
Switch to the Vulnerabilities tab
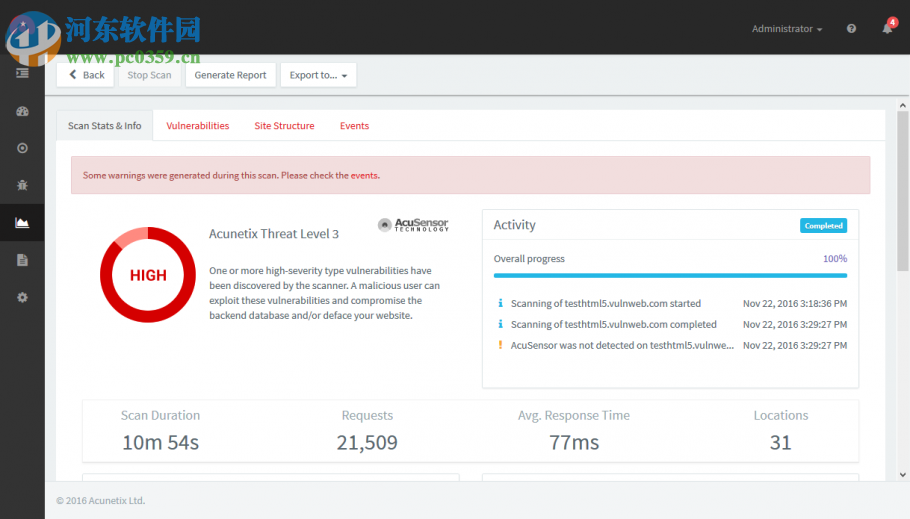click(x=198, y=126)
